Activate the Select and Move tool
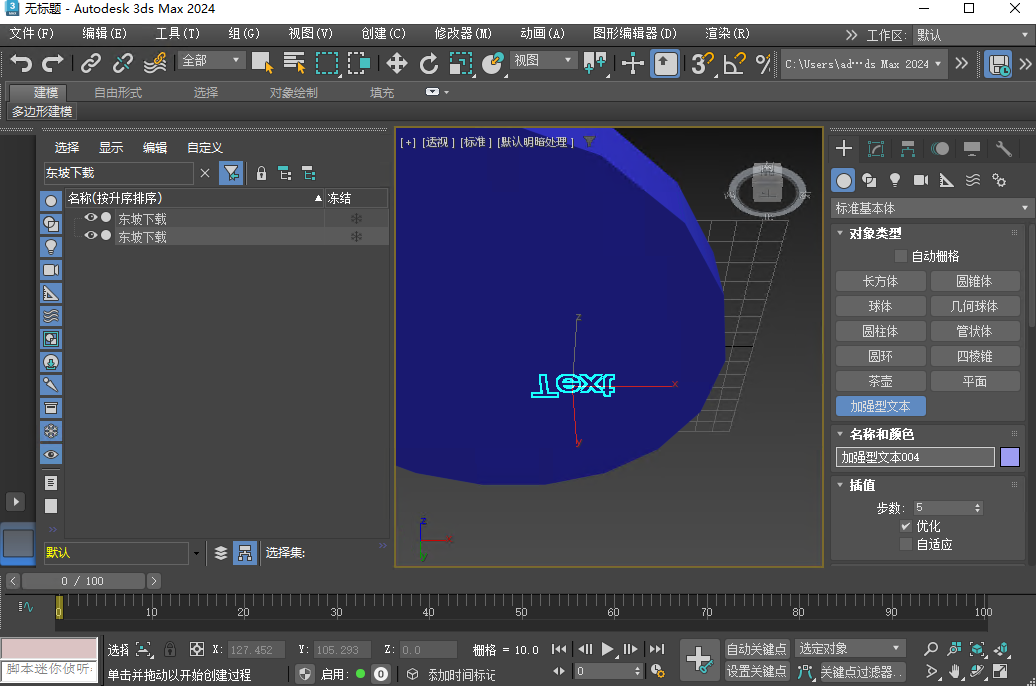This screenshot has height=686, width=1036. tap(396, 62)
